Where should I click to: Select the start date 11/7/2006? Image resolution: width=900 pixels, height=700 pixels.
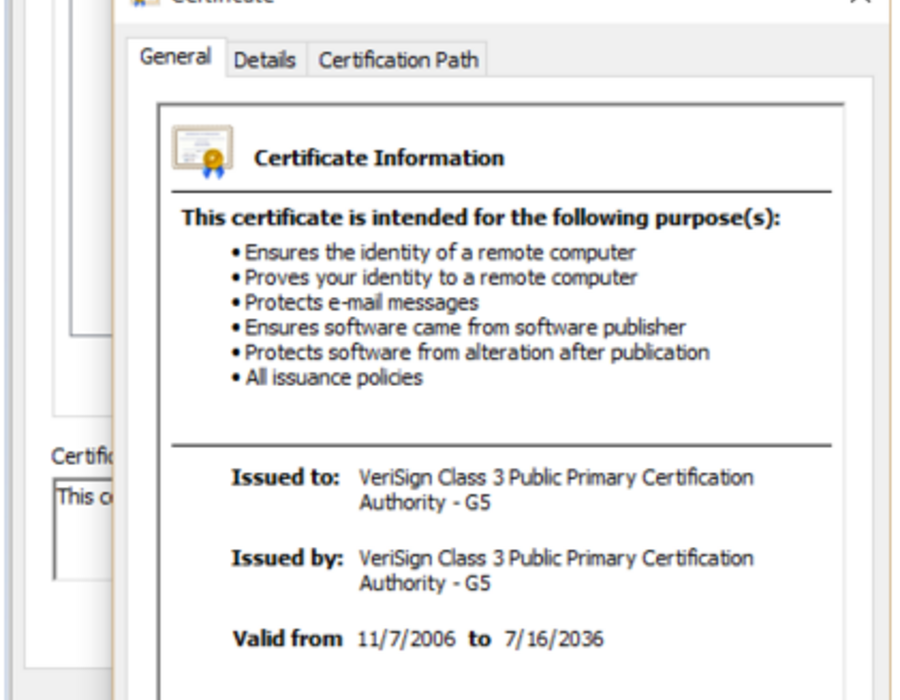point(406,639)
